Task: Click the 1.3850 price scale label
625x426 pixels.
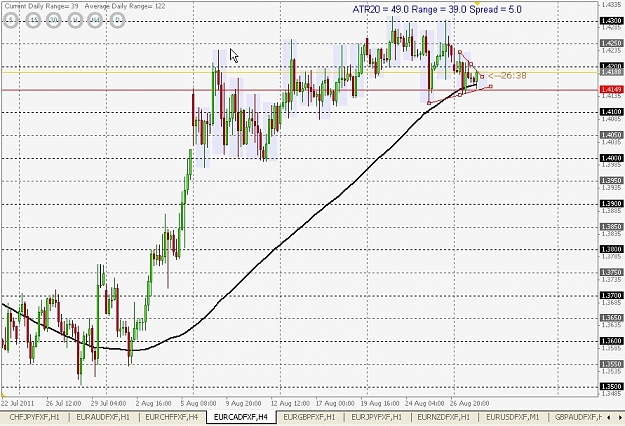Action: [611, 227]
